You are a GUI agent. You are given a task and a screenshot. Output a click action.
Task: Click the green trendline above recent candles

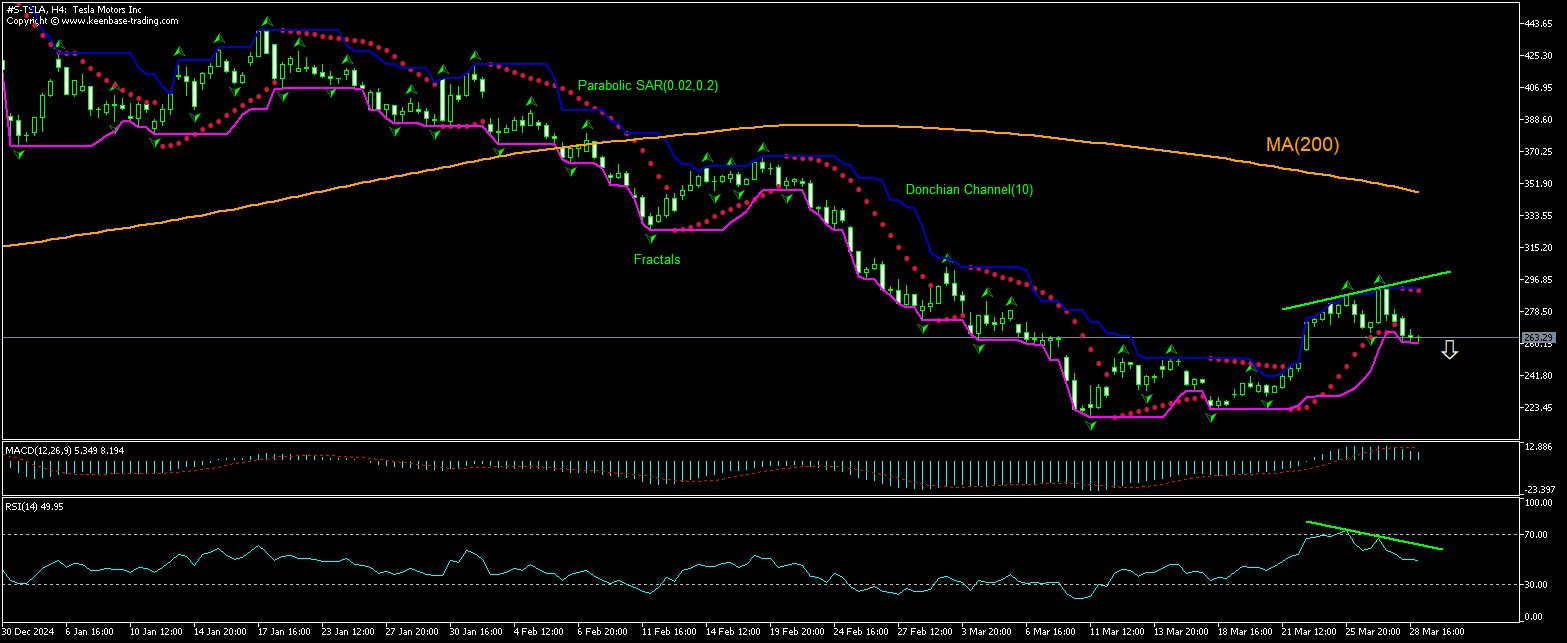click(1365, 290)
